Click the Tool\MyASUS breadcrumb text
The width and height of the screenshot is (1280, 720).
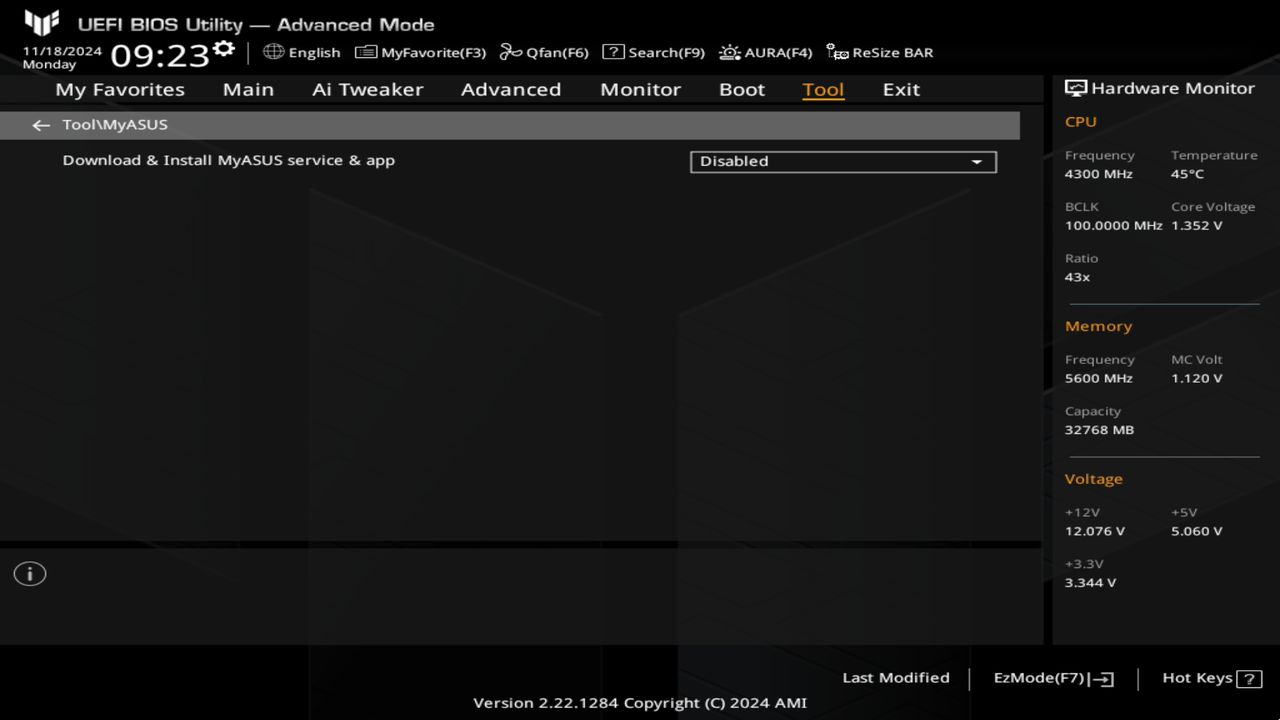(115, 125)
